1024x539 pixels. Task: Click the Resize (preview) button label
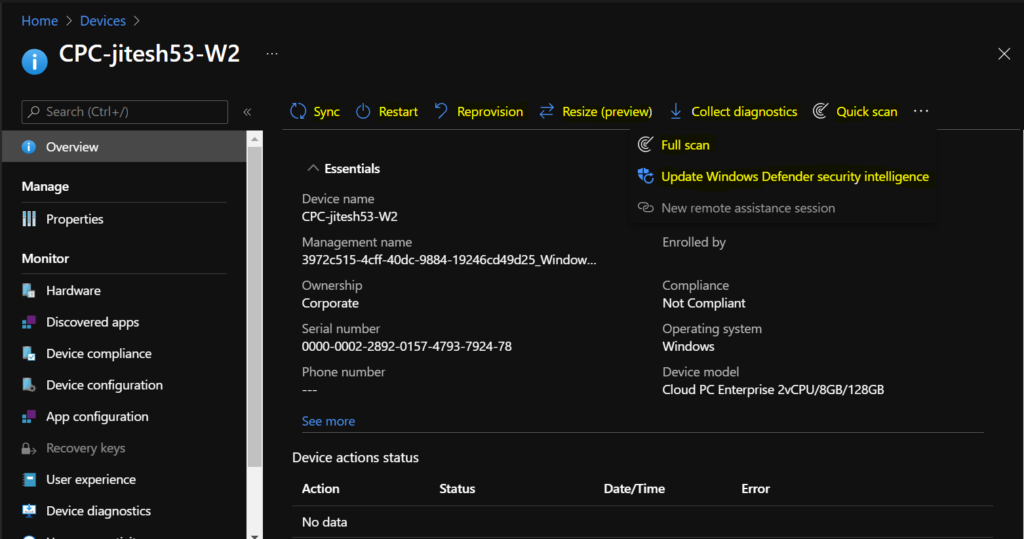(607, 112)
